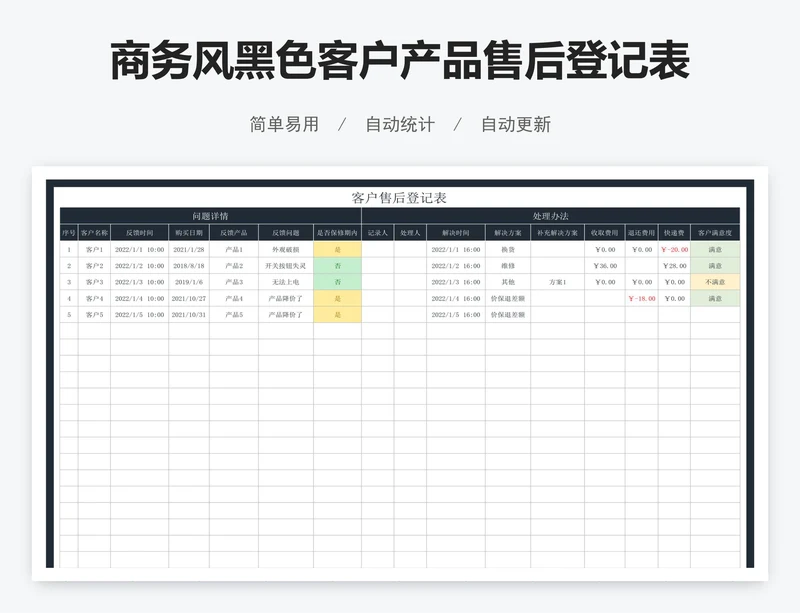
Task: Select the 产品2 cell
Action: (234, 266)
